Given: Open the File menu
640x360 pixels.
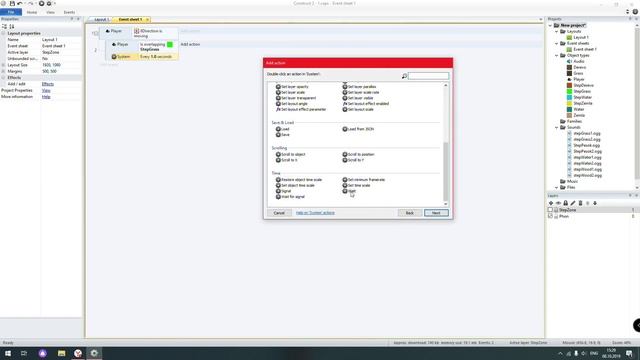Looking at the screenshot, I should click(11, 12).
